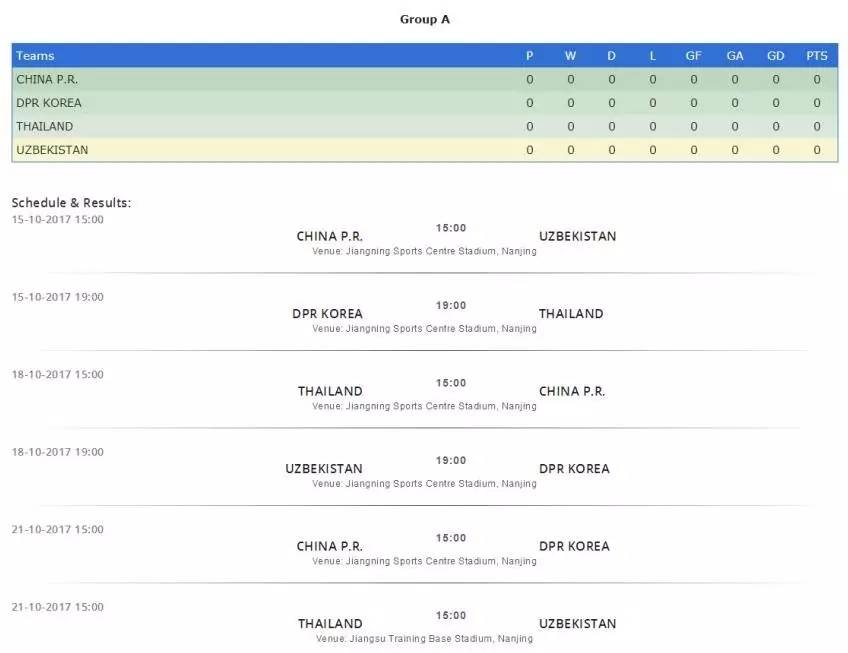The image size is (848, 653).
Task: Click UZBEKISTAN in the 15-10-2017 15:00 match
Action: tap(577, 237)
